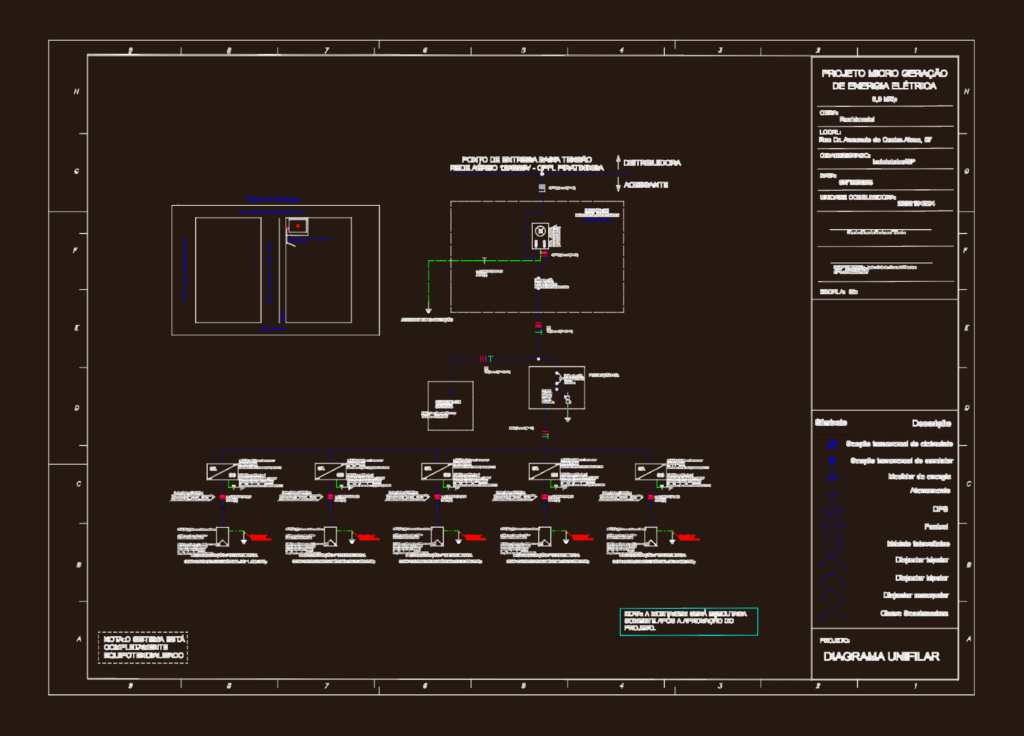Click the 'Módulo fotovoltaico' legend description
This screenshot has width=1024, height=736.
click(918, 543)
